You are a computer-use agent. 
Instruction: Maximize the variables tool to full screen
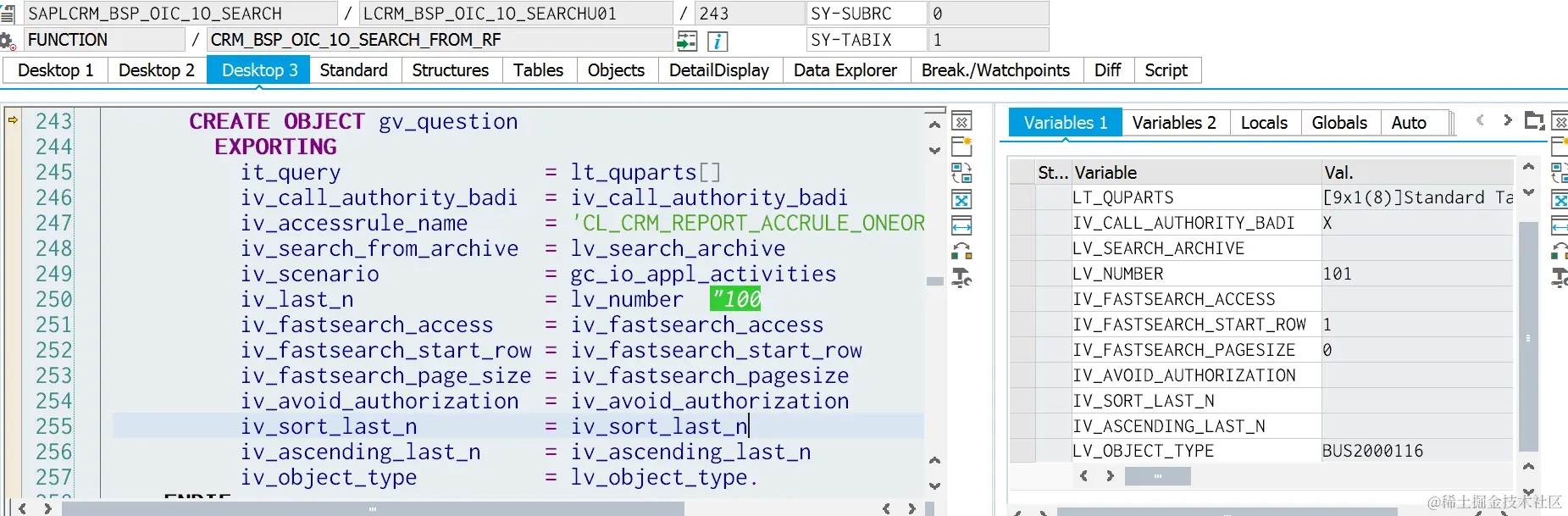1560,200
